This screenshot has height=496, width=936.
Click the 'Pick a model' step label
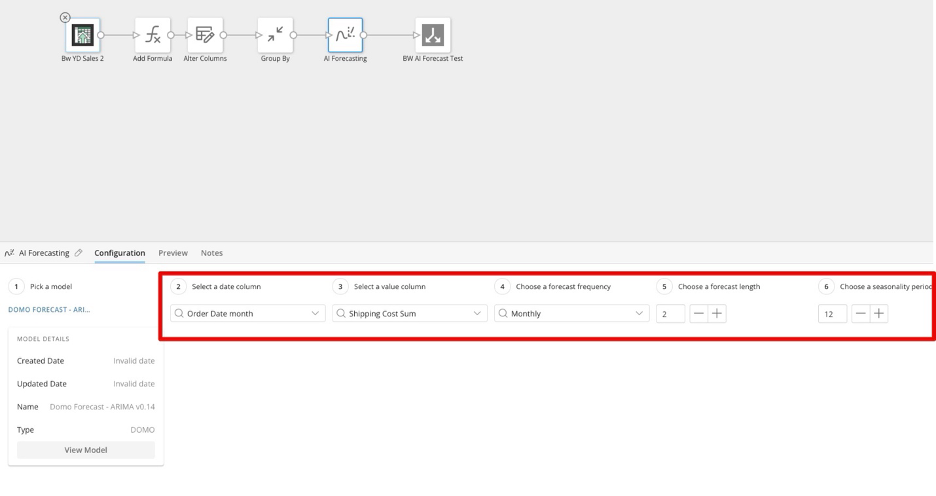[51, 286]
